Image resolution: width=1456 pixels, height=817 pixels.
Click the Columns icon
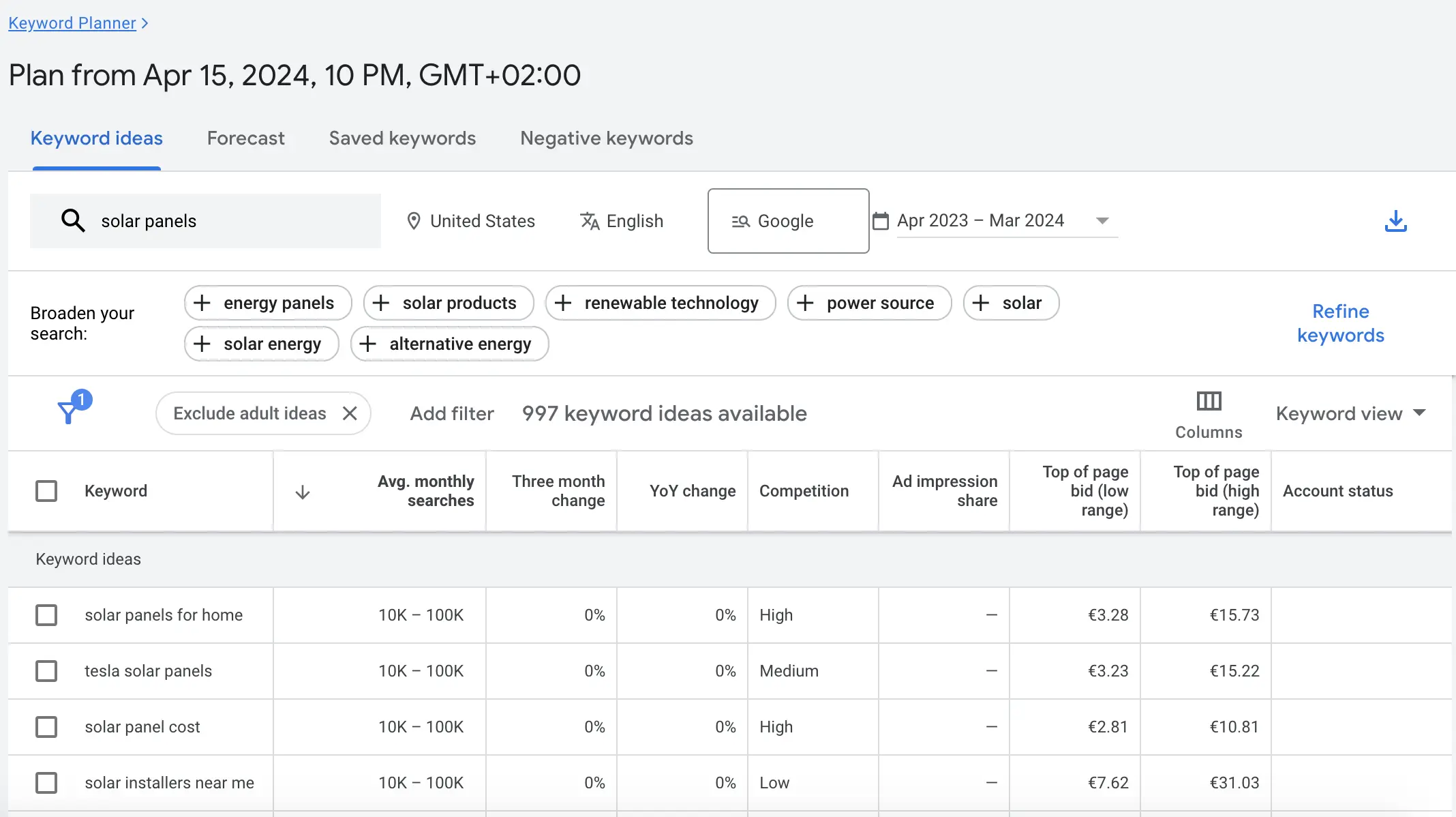[1209, 401]
